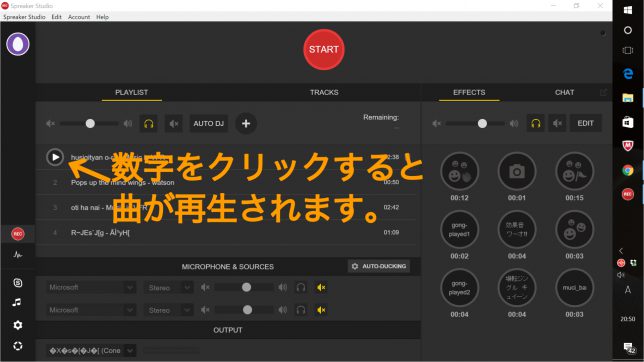Open File Explorer from taskbar
The image size is (644, 362).
[x=628, y=98]
